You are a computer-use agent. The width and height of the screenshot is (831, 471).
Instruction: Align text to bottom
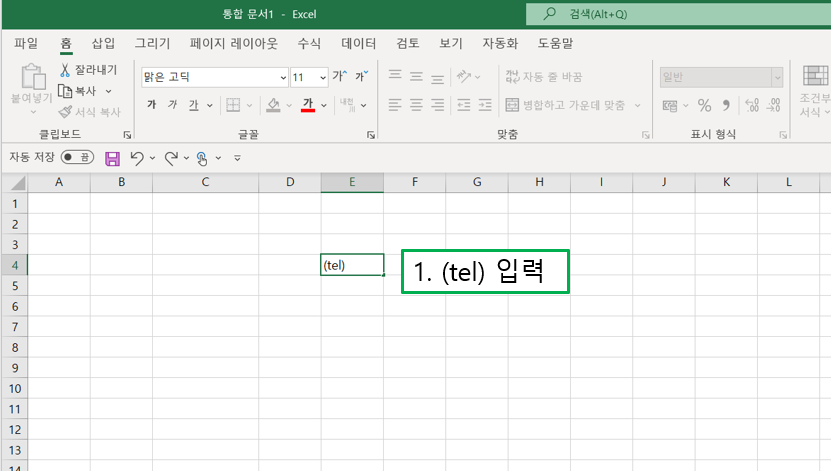(x=437, y=77)
